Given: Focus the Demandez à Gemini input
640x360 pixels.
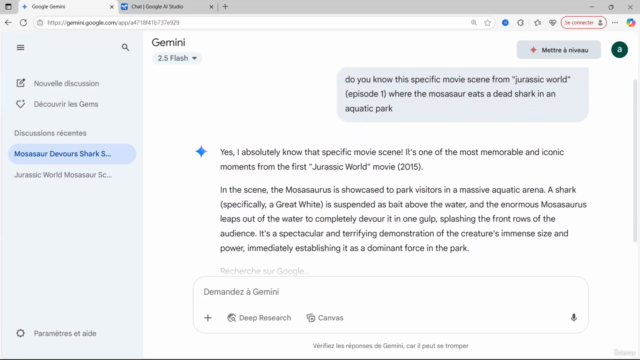Looking at the screenshot, I should 390,292.
